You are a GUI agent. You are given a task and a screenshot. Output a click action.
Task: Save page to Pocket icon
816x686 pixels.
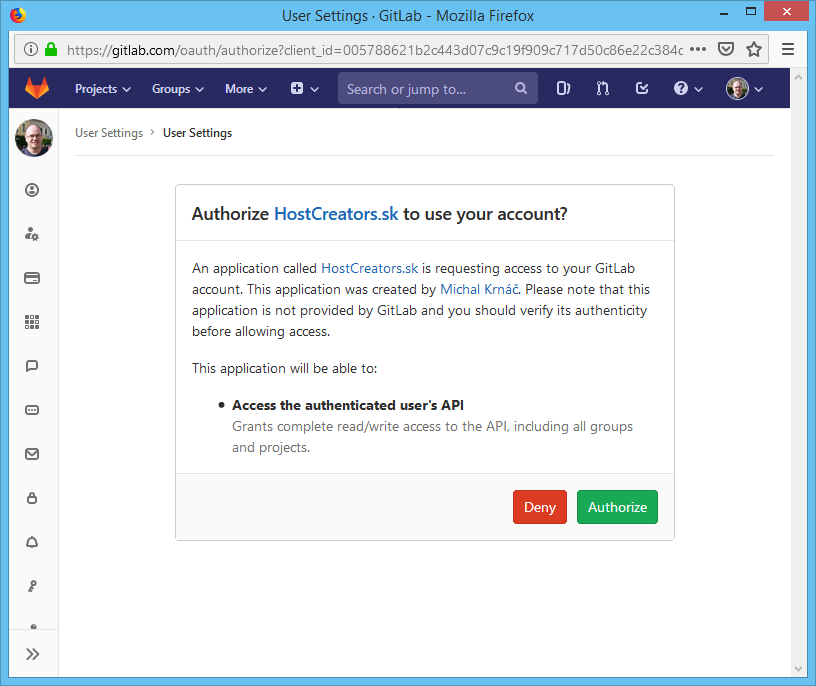(x=726, y=49)
